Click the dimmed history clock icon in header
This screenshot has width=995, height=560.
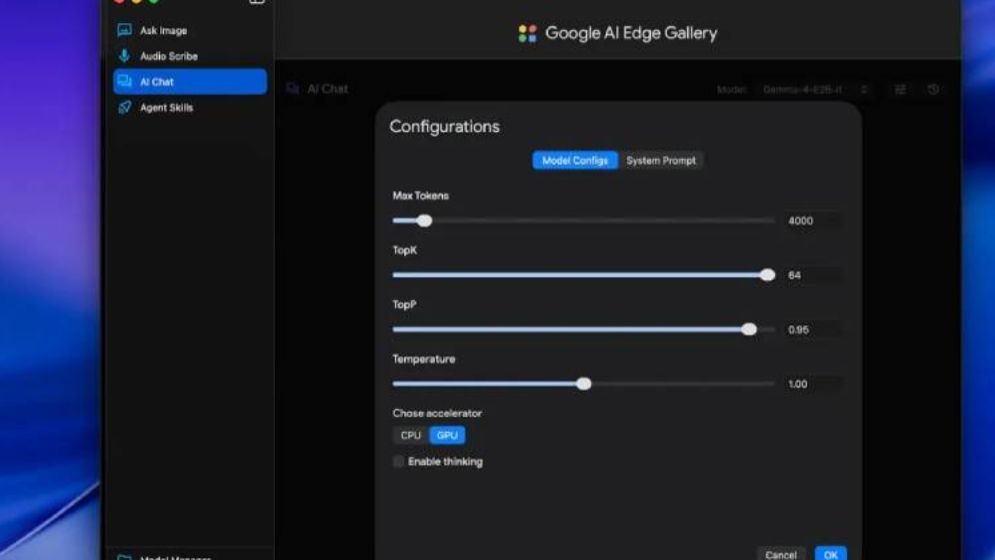[x=933, y=90]
